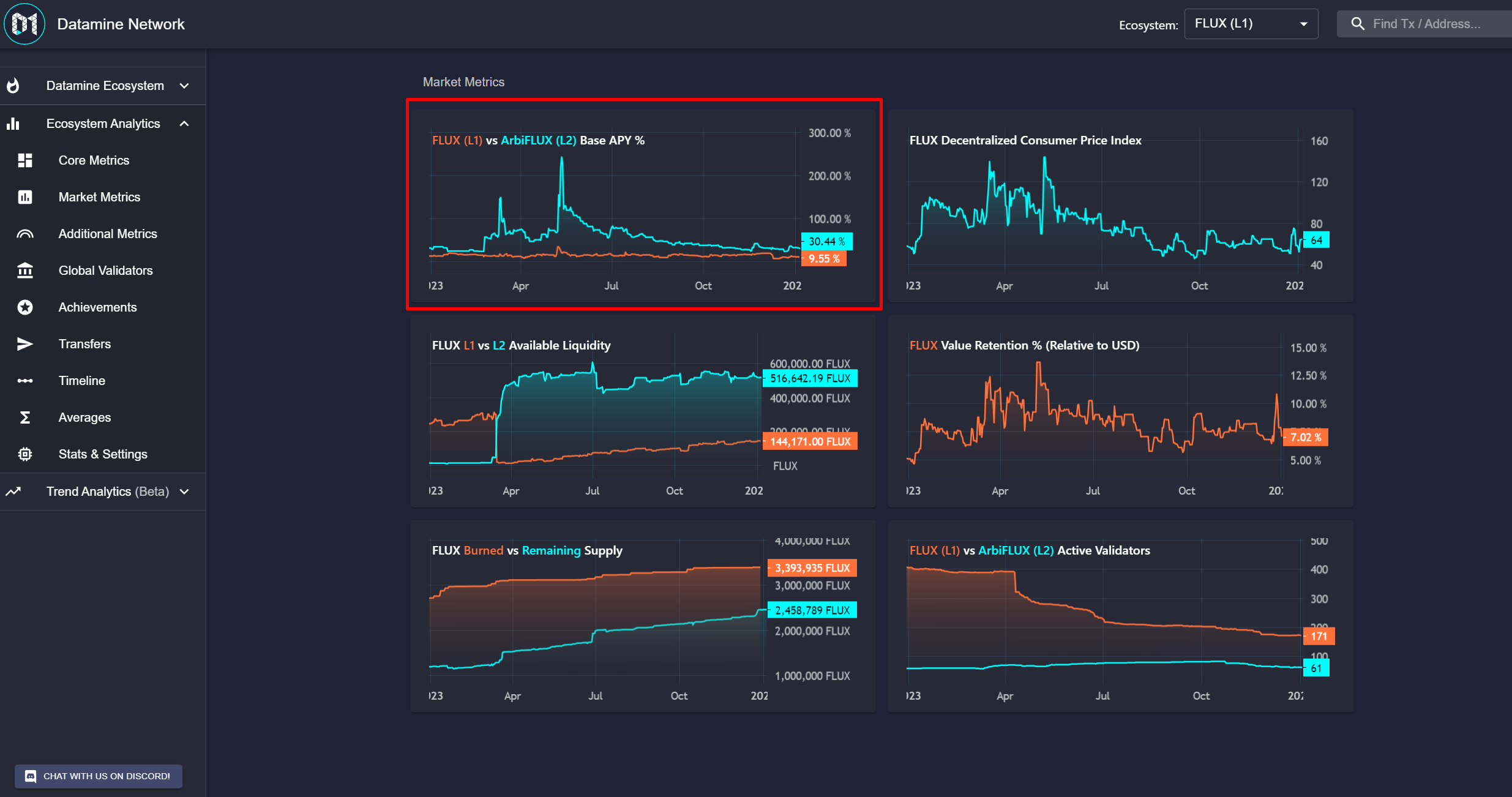
Task: Click the L1 vs L2 Available Liquidity chart
Action: pyautogui.click(x=643, y=411)
